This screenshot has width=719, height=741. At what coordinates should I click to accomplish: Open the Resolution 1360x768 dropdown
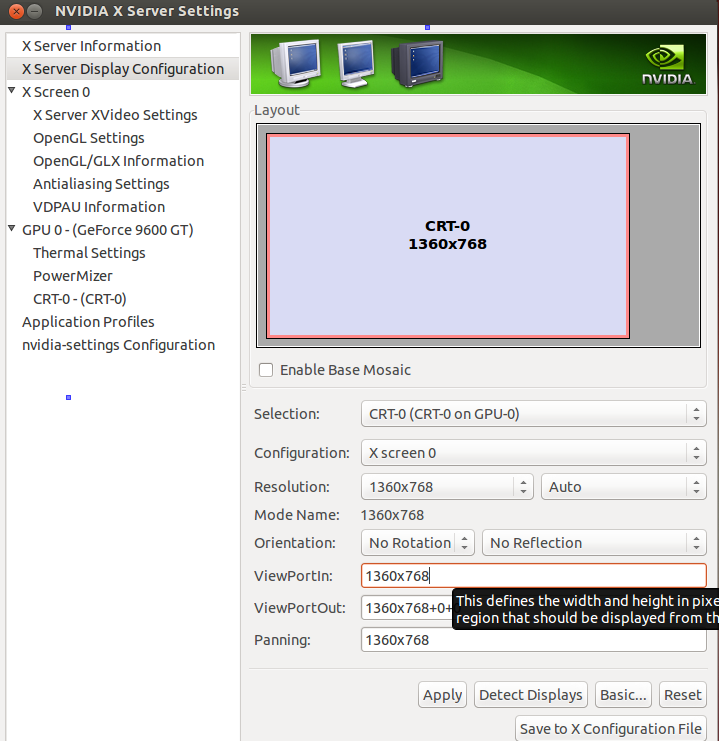point(447,487)
